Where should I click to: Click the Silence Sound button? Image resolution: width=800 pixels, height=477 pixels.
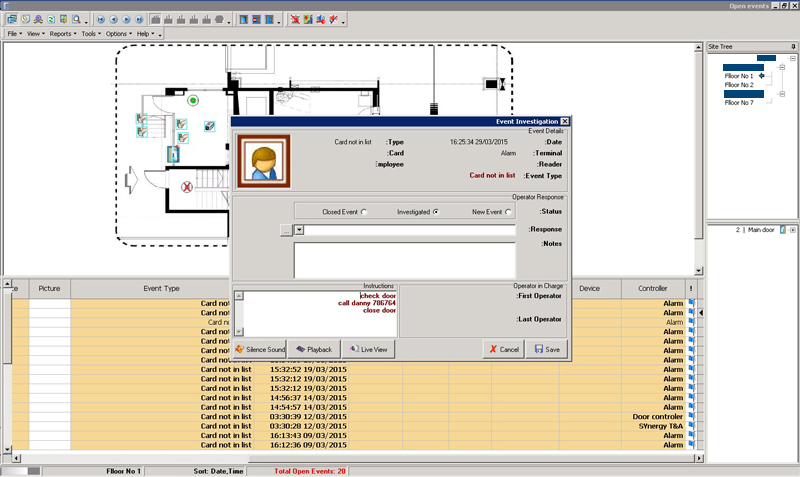coord(260,349)
